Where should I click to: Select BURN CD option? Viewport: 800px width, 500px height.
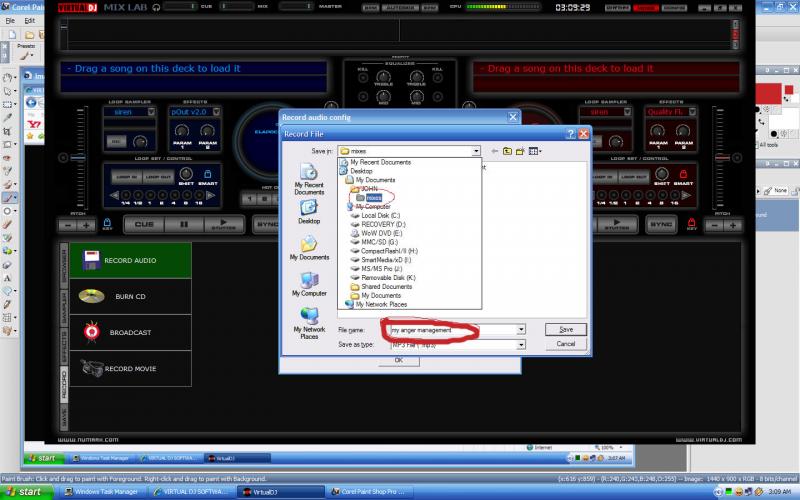[x=131, y=296]
